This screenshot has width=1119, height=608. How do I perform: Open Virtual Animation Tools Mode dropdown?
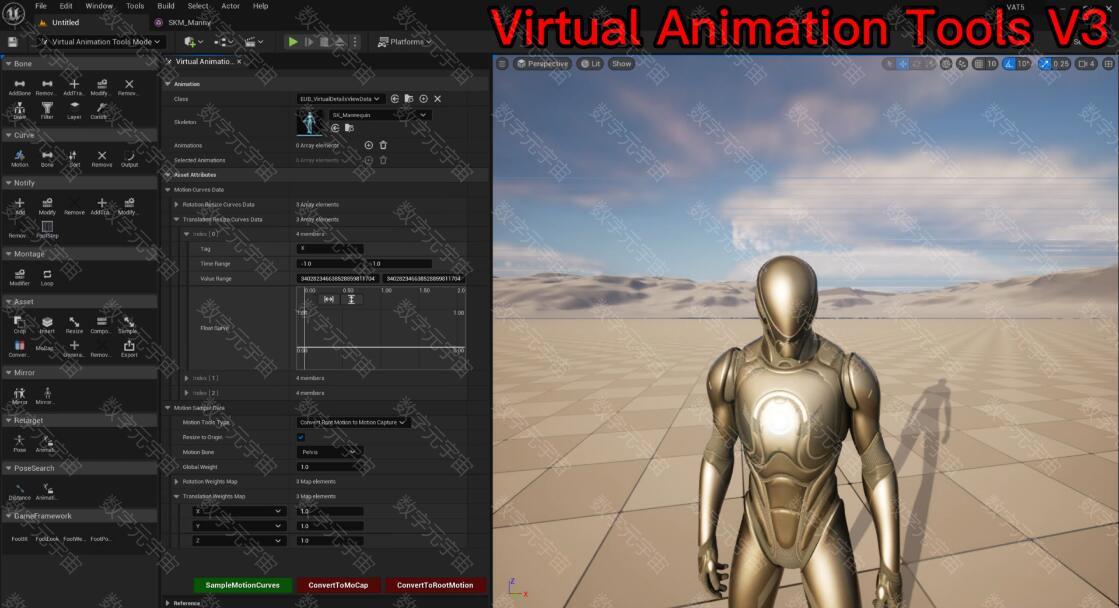pos(100,41)
